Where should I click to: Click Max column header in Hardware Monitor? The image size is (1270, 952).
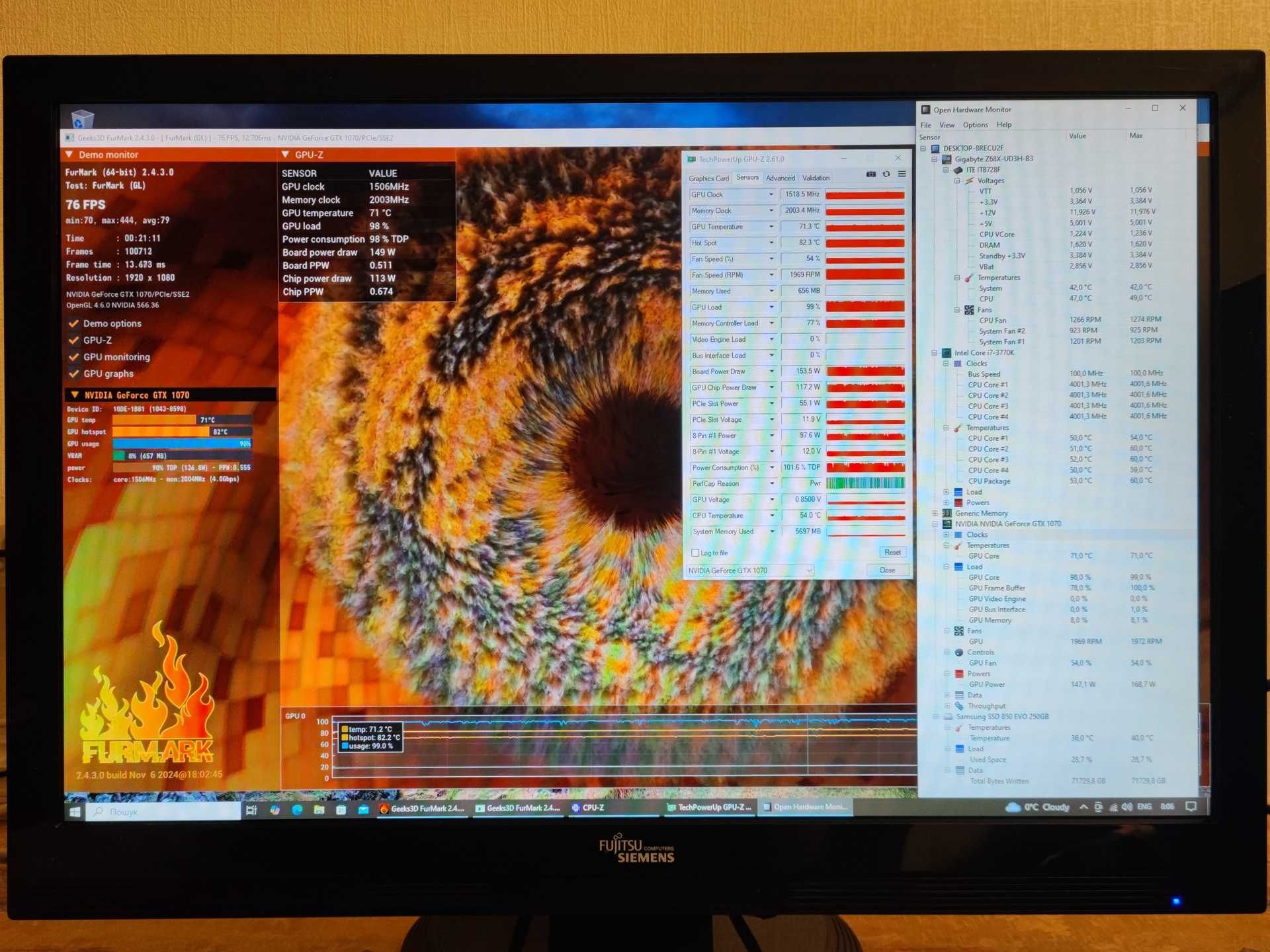click(x=1136, y=136)
